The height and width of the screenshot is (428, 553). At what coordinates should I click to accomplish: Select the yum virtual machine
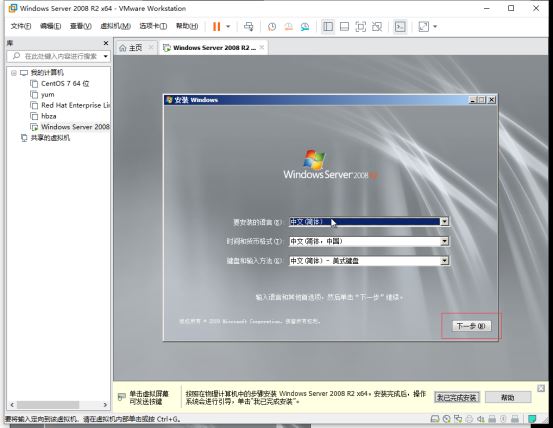[48, 94]
